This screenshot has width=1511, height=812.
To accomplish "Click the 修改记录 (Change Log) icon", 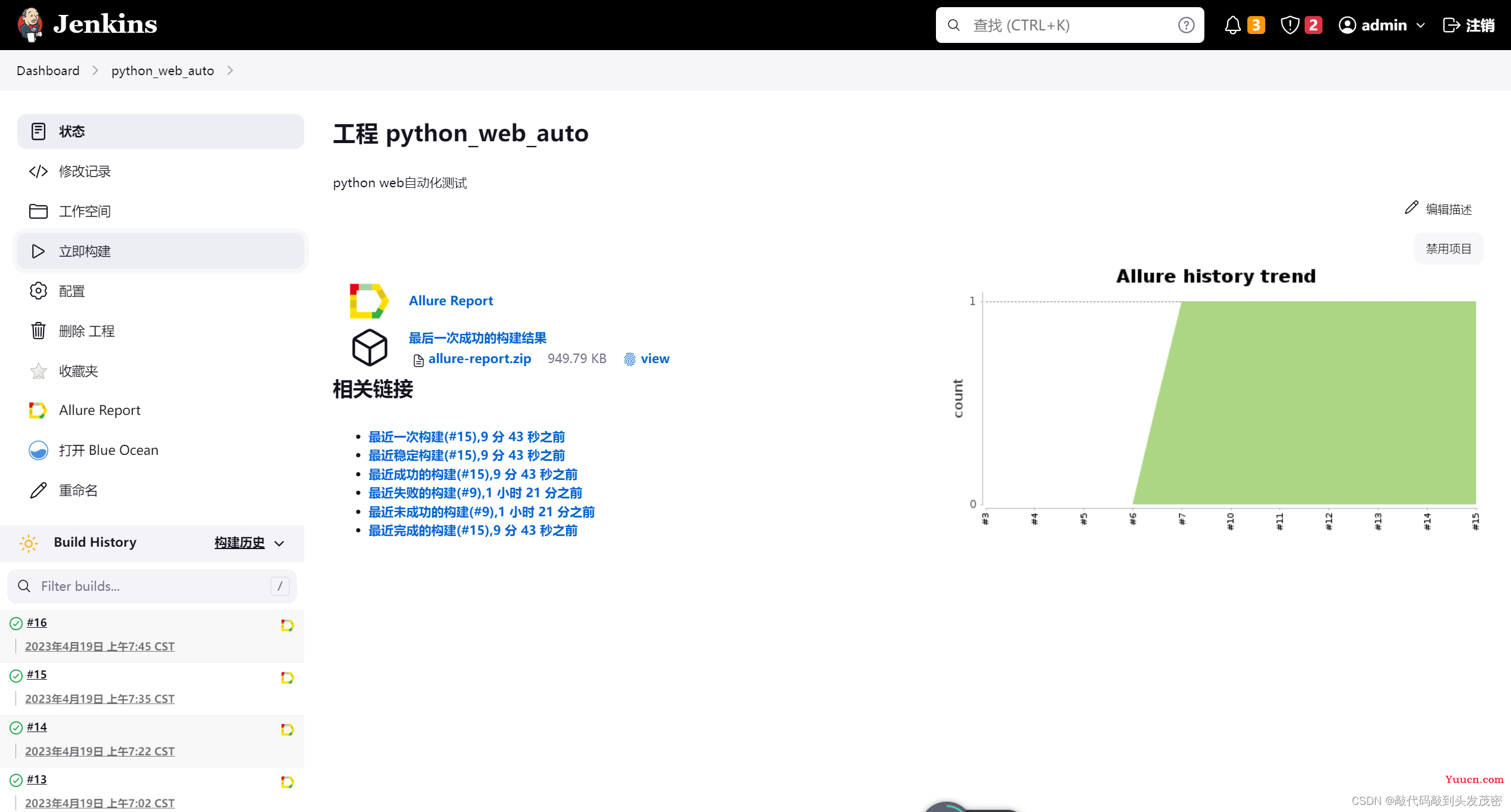I will click(38, 170).
